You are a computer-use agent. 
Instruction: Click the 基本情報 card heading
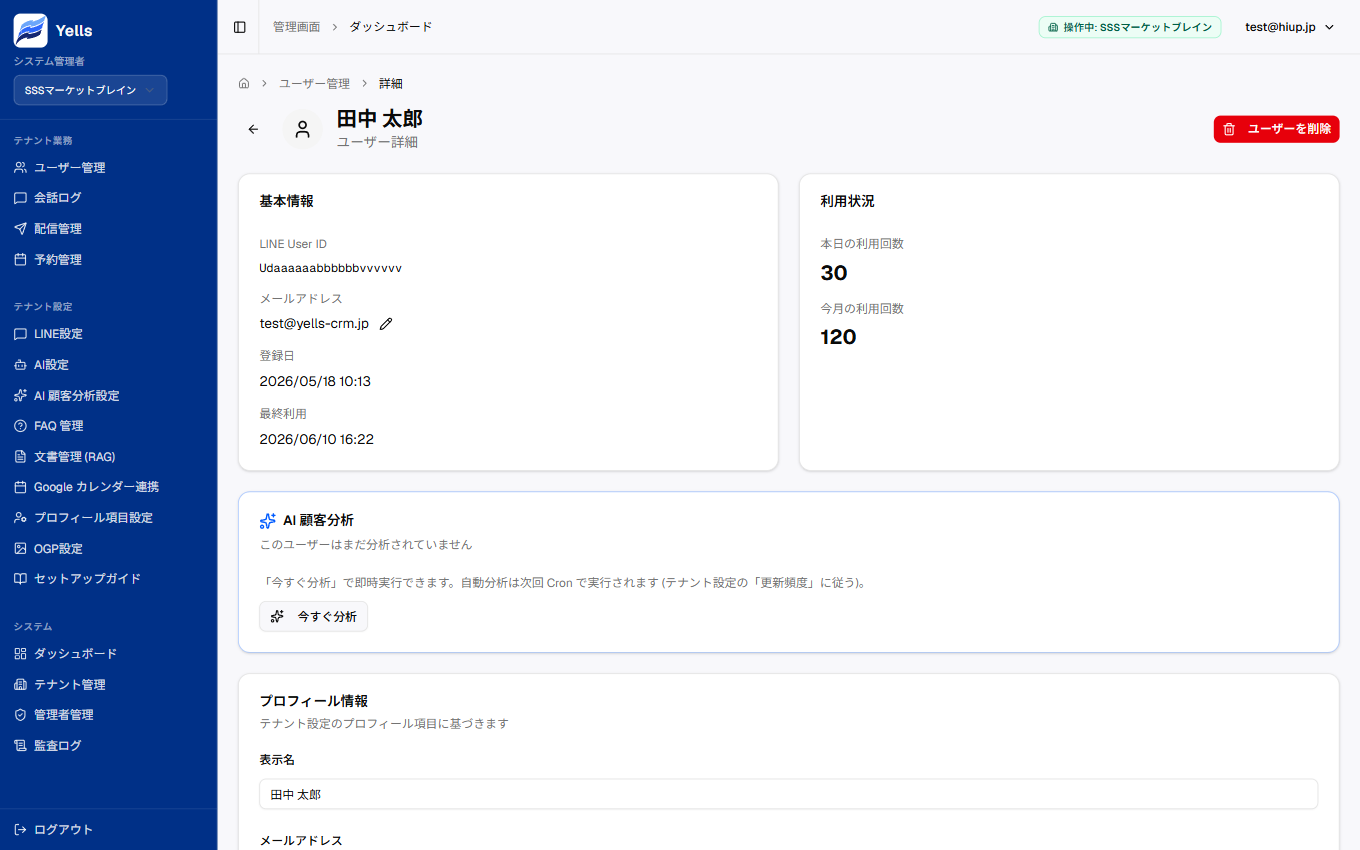point(286,201)
